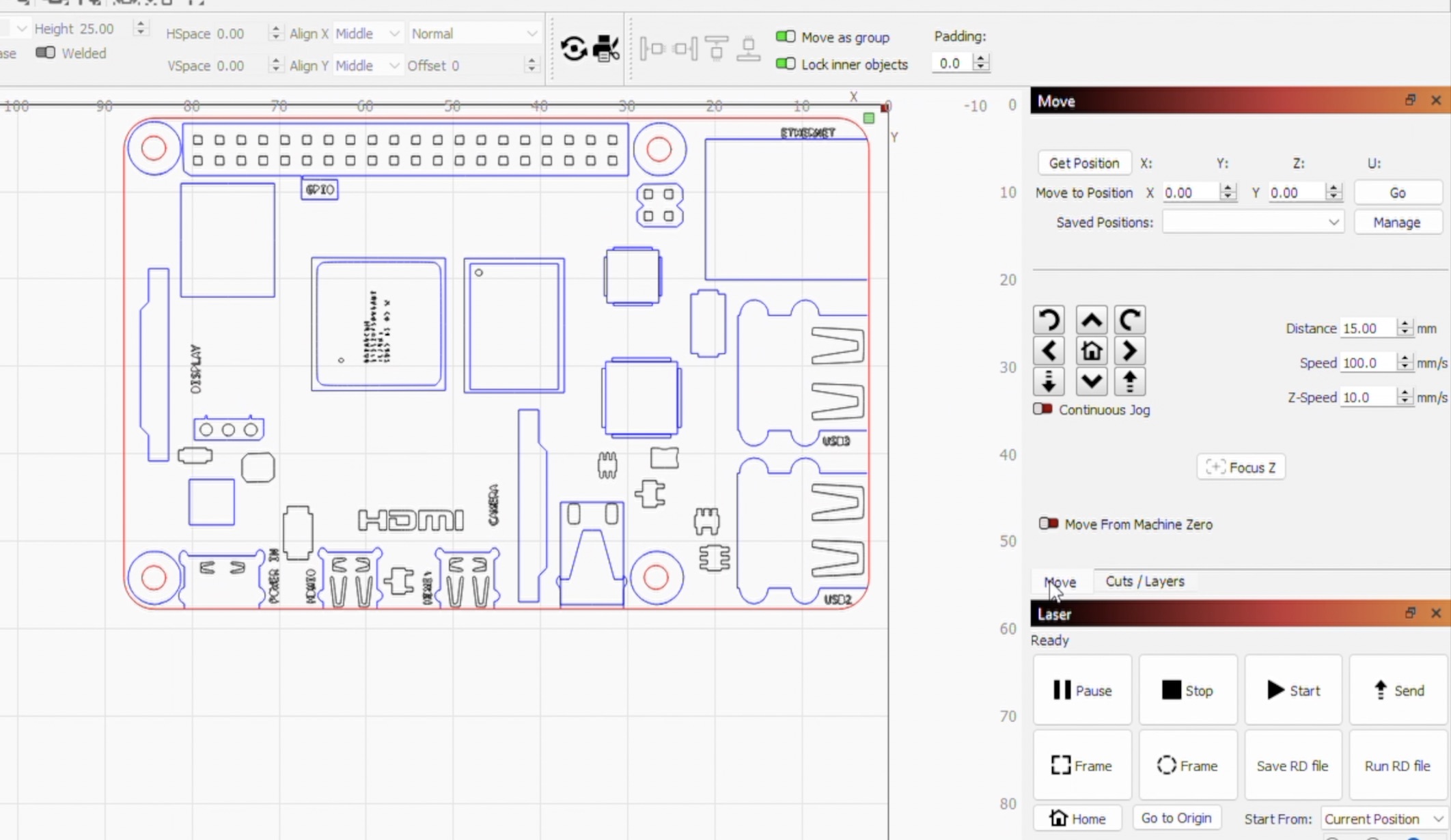
Task: Click the Go to Origin button
Action: click(1176, 817)
